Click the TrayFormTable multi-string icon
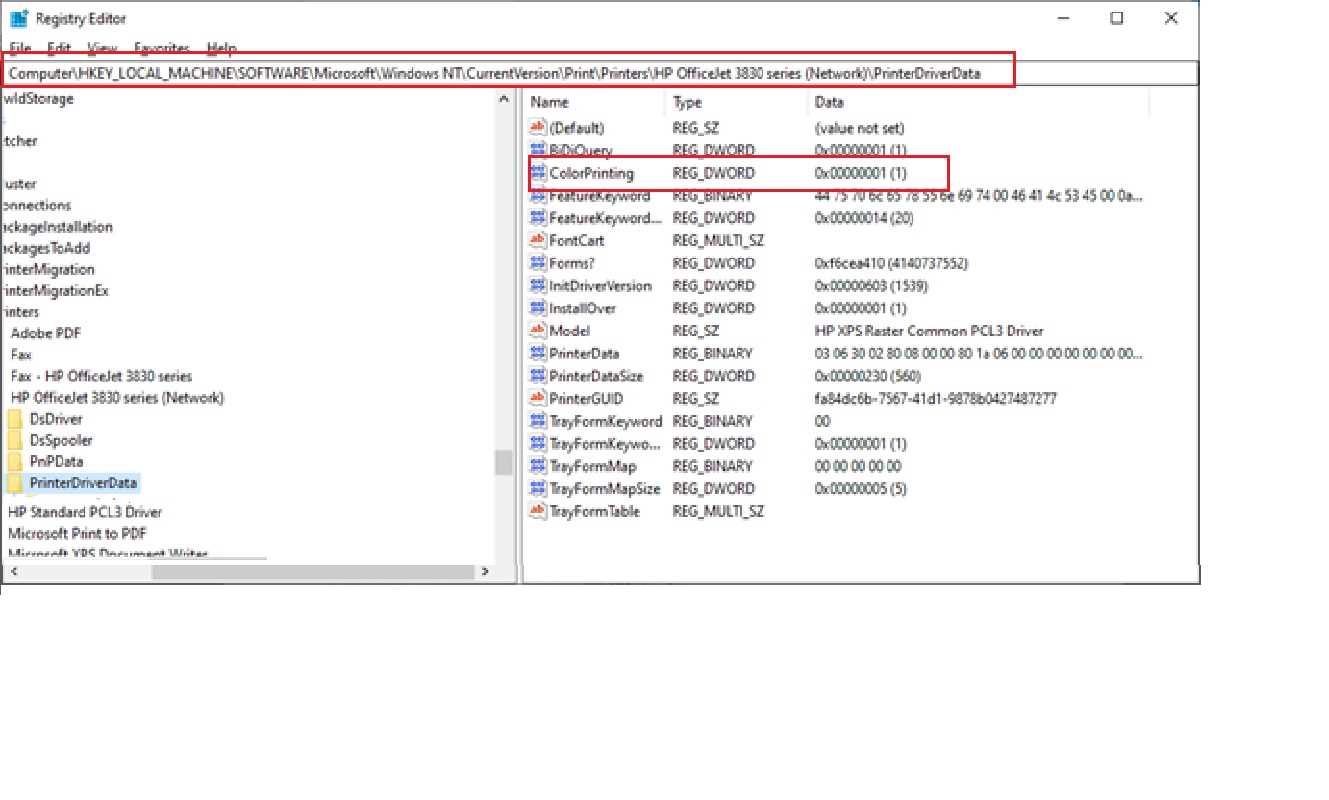The width and height of the screenshot is (1329, 800). tap(538, 511)
